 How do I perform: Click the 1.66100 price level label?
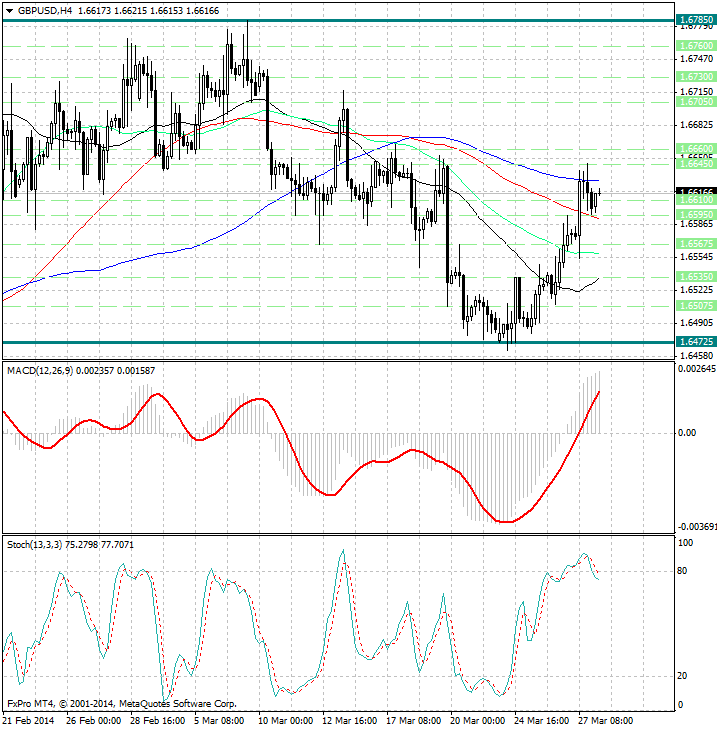(x=696, y=199)
